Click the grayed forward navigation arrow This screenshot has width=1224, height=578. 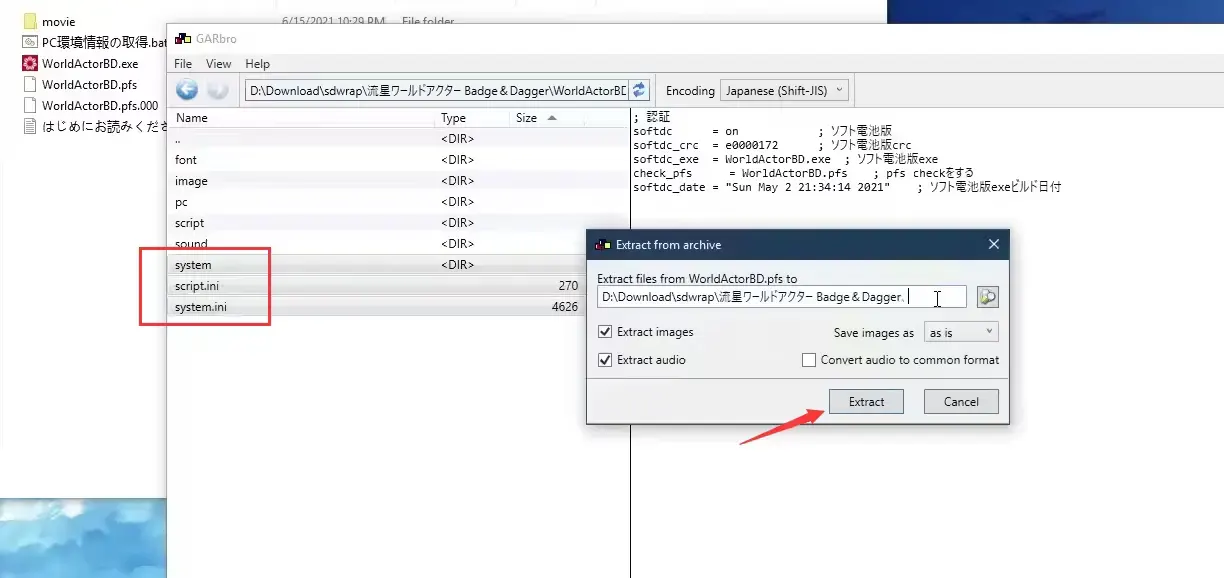coord(217,90)
